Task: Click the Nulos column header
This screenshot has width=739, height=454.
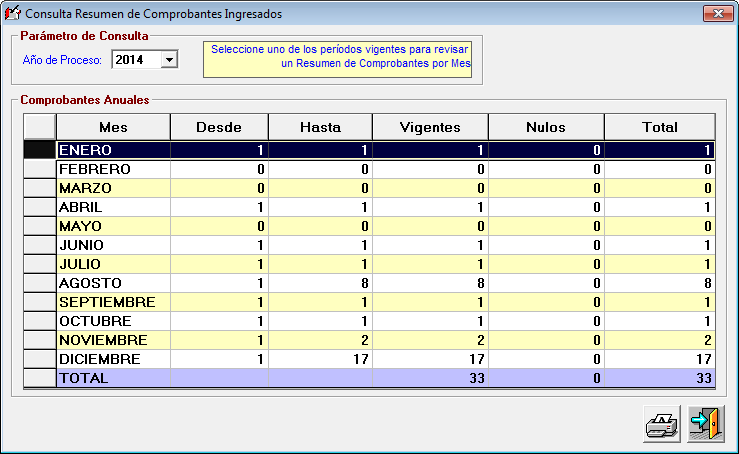Action: click(x=546, y=127)
